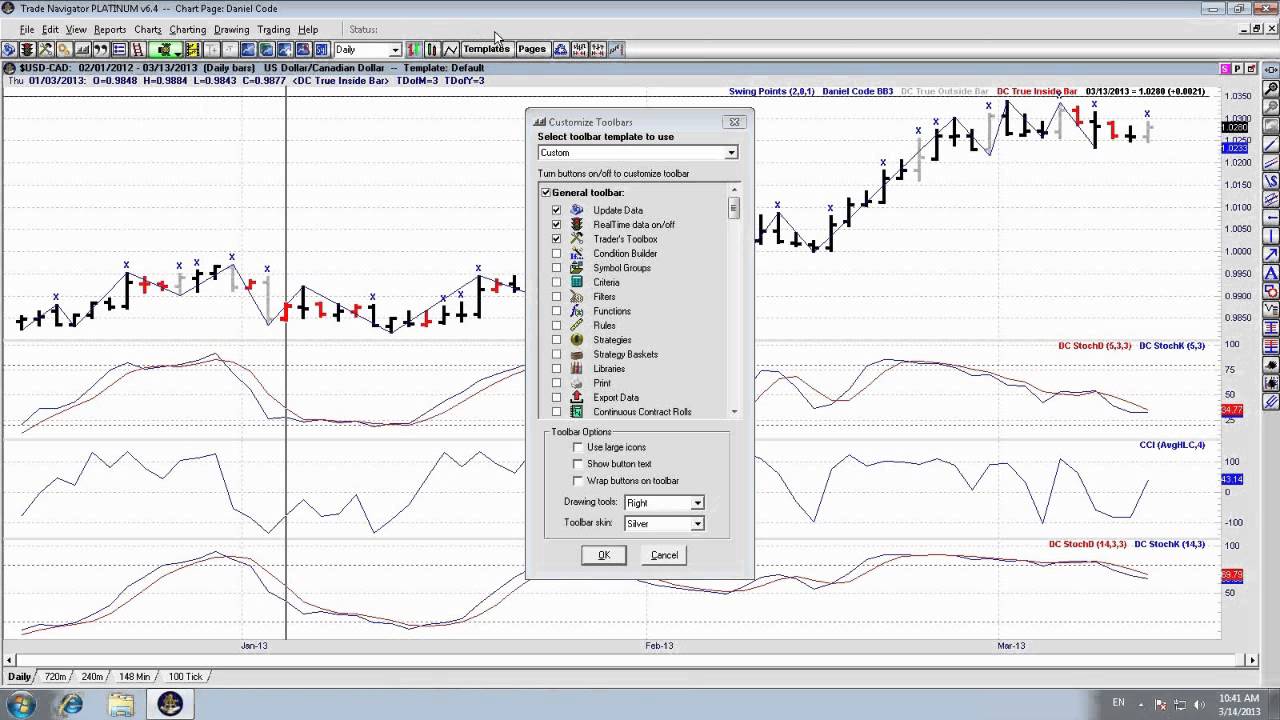Image resolution: width=1280 pixels, height=720 pixels.
Task: Click the pink S button above price axis
Action: pos(1226,69)
